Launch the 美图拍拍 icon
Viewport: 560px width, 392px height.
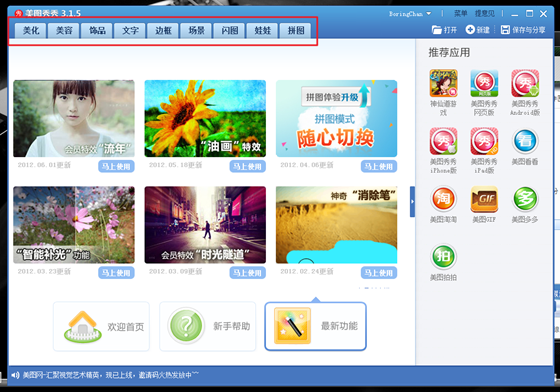point(443,256)
